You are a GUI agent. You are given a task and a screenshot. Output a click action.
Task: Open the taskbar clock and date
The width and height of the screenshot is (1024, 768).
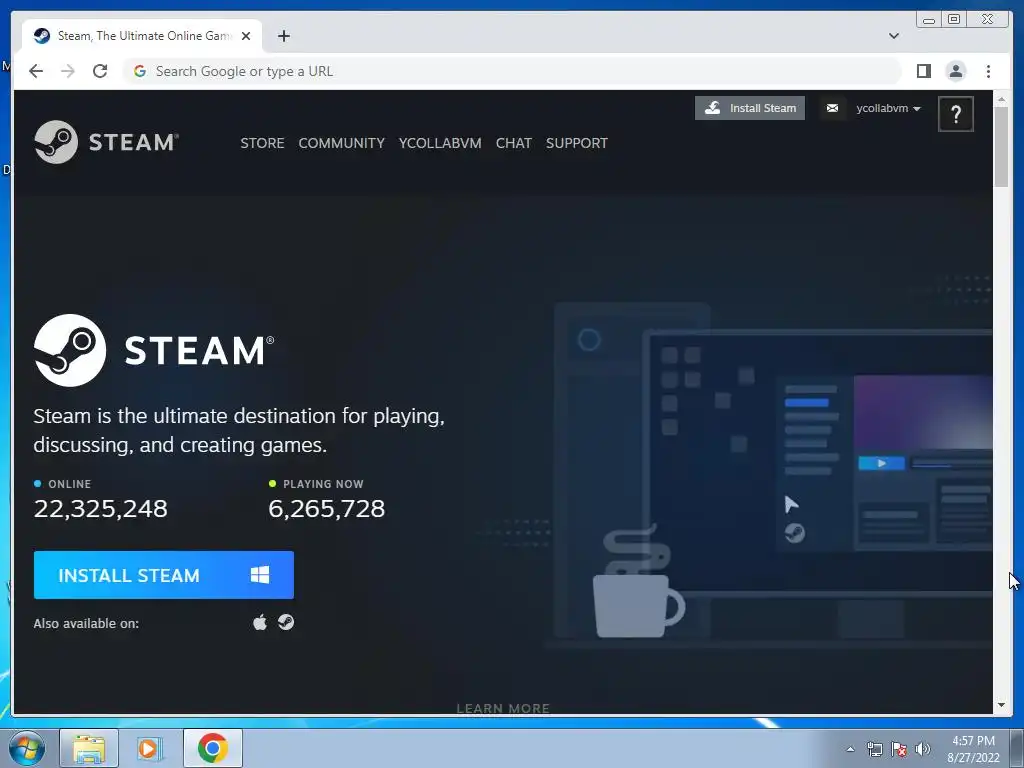(973, 749)
